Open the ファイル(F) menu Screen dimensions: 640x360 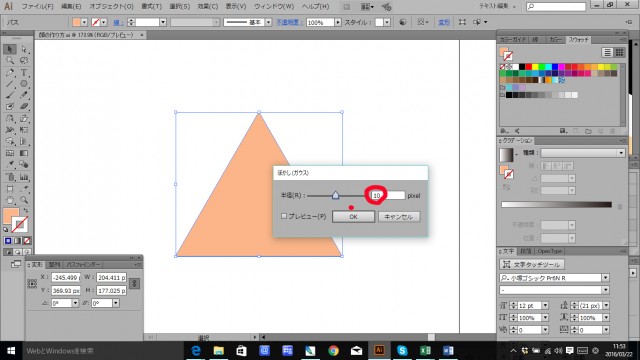point(37,7)
